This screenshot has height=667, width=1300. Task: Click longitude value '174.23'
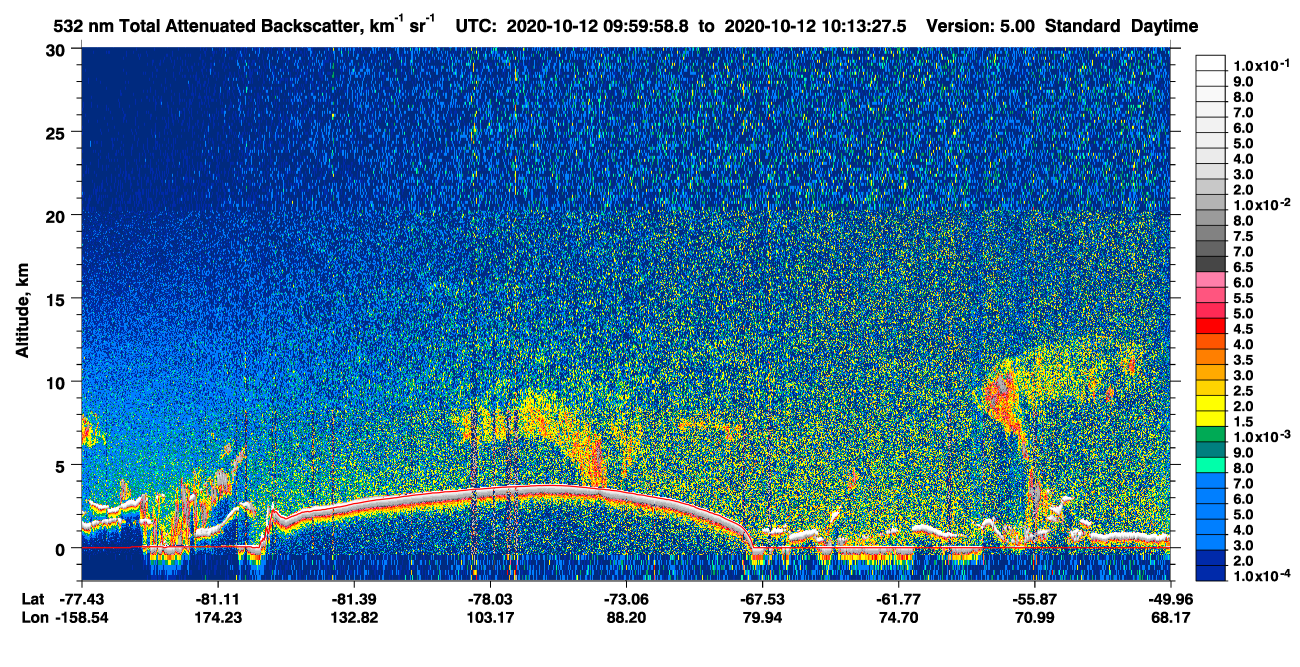point(219,618)
